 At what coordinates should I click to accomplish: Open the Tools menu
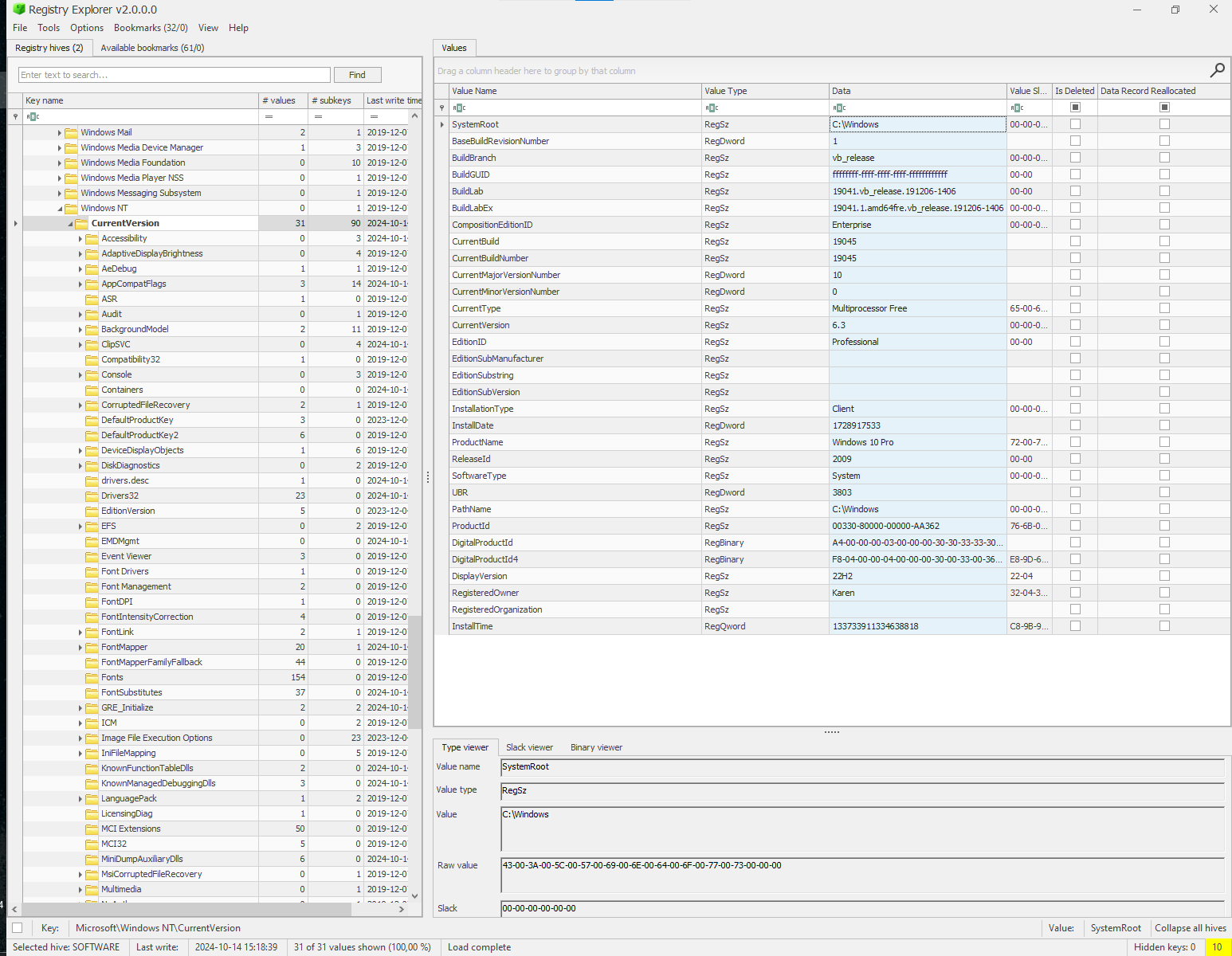point(49,28)
